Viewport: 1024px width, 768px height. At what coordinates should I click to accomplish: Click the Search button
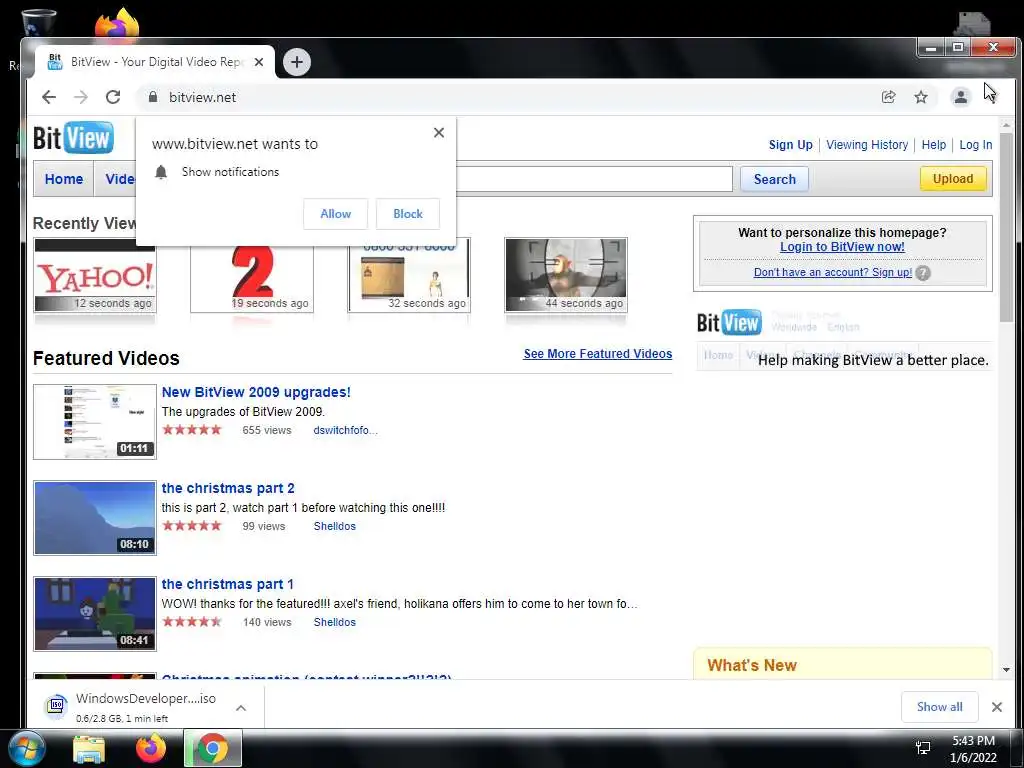pos(775,179)
